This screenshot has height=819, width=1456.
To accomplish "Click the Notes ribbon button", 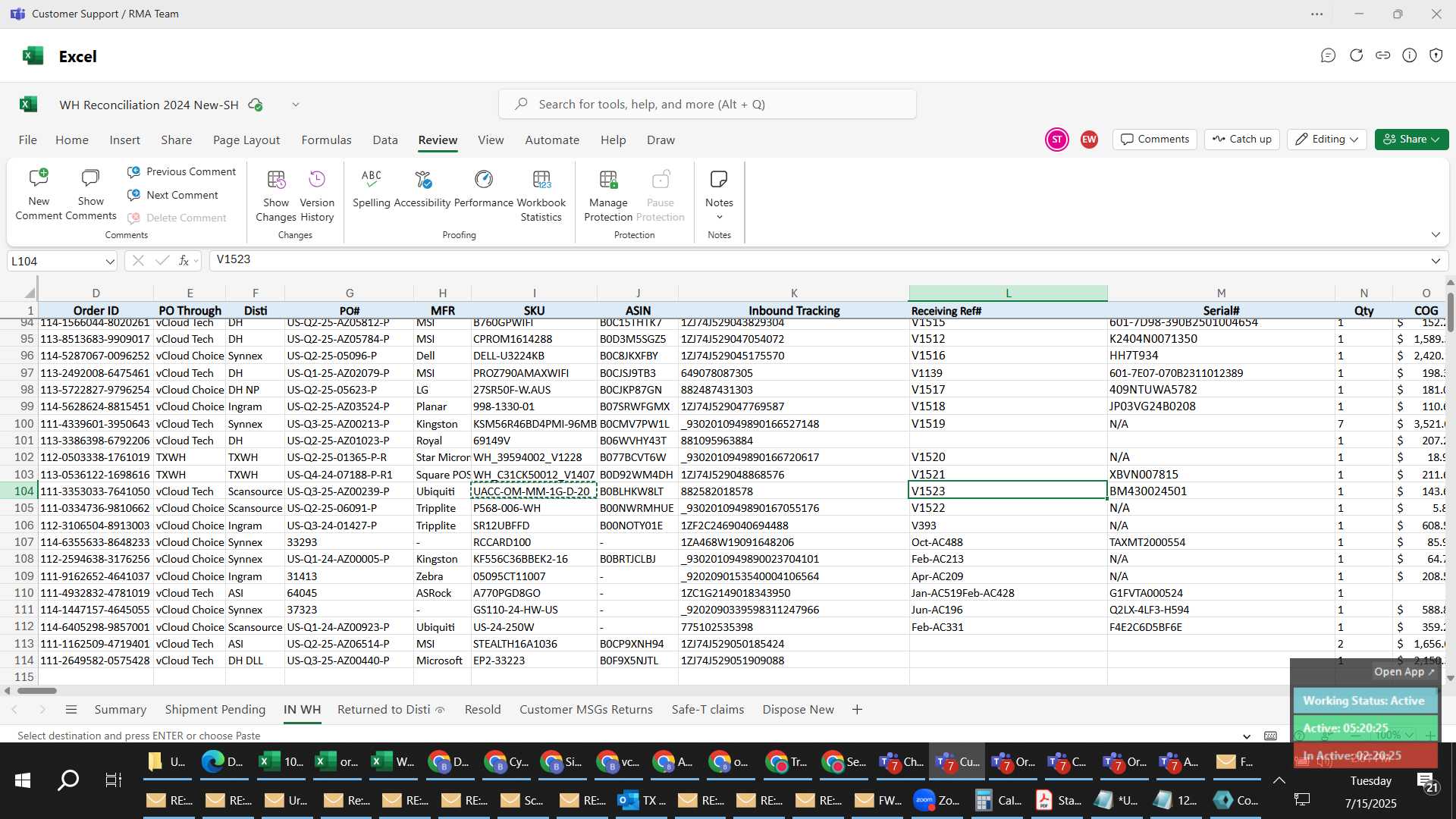I will click(x=719, y=196).
